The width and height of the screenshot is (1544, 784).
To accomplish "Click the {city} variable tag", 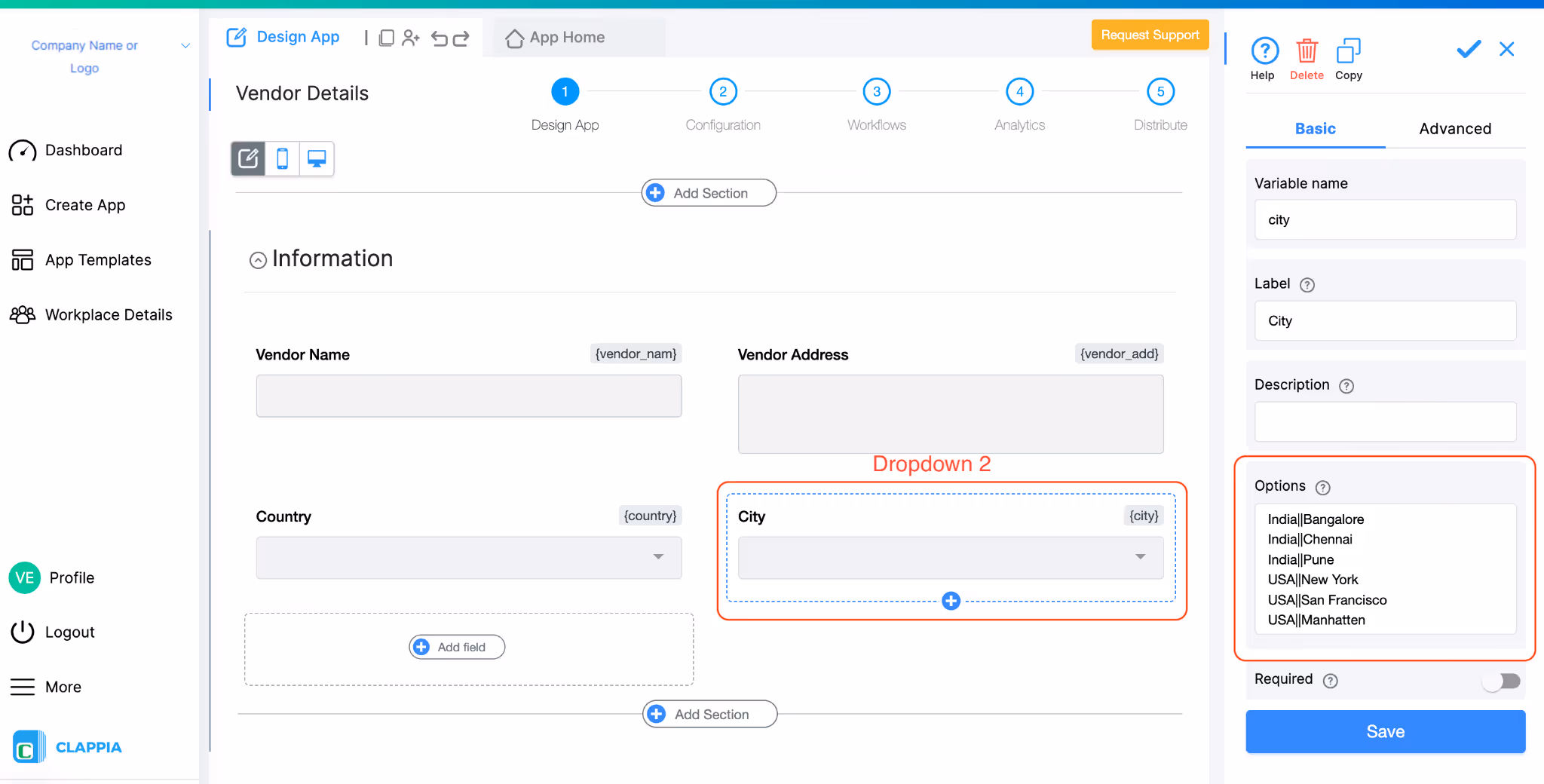I will point(1144,516).
